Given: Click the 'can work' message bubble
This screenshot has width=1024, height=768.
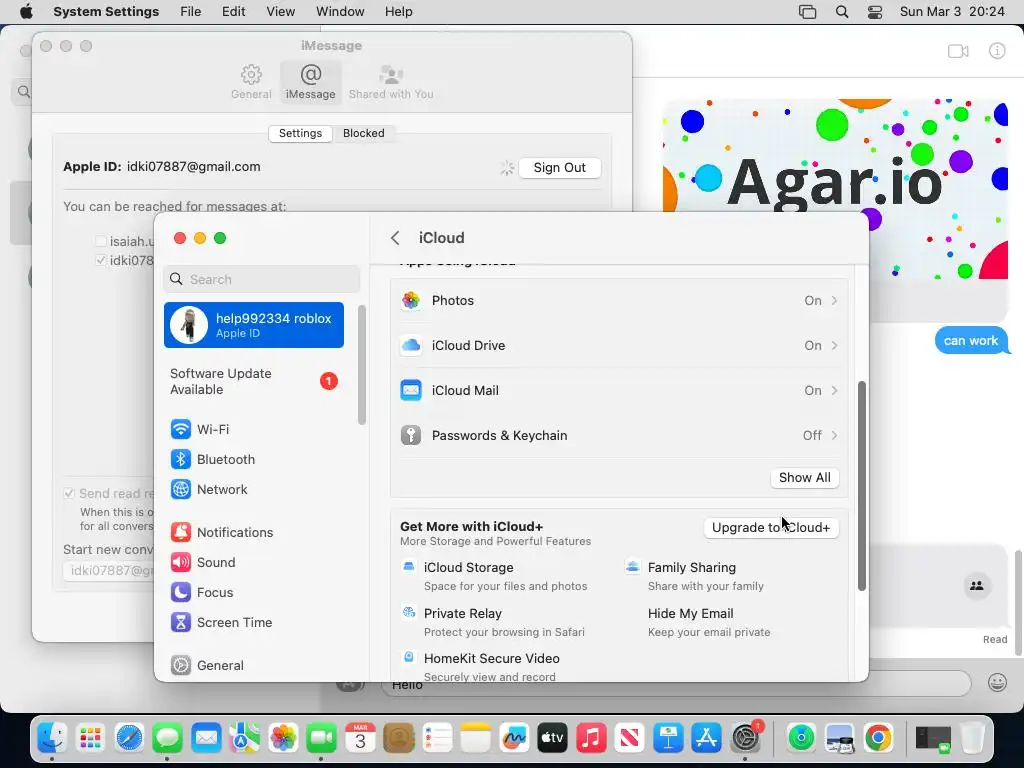Looking at the screenshot, I should pyautogui.click(x=972, y=341).
